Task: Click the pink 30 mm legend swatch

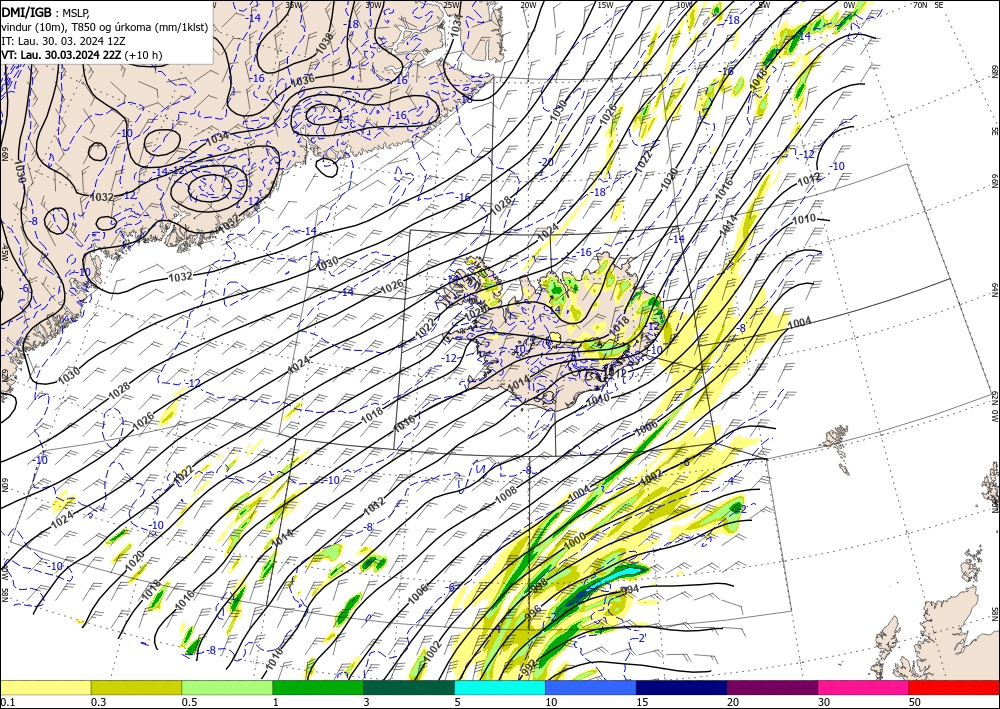Action: pyautogui.click(x=864, y=687)
